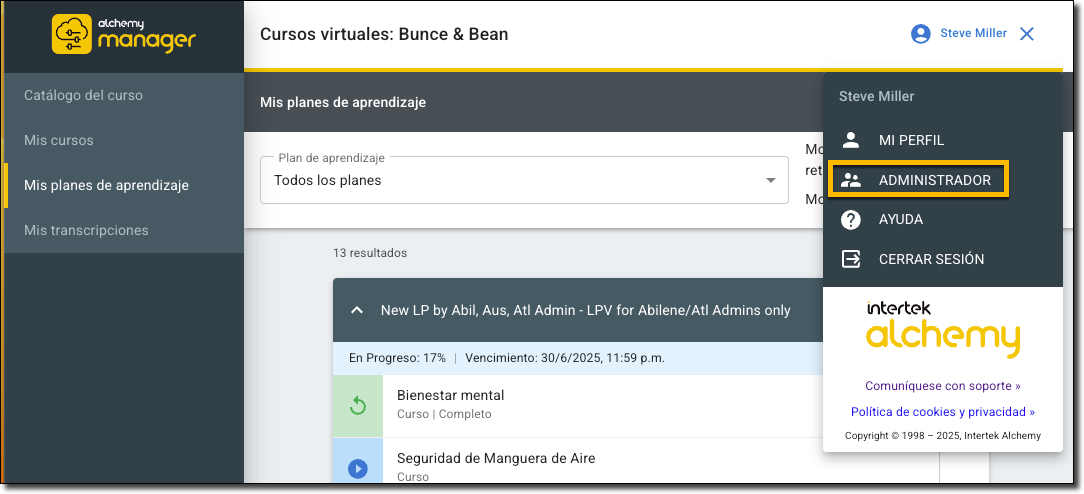Select CERRAR SESIÓN to log out
Screen dimensions: 1084x494
(931, 259)
